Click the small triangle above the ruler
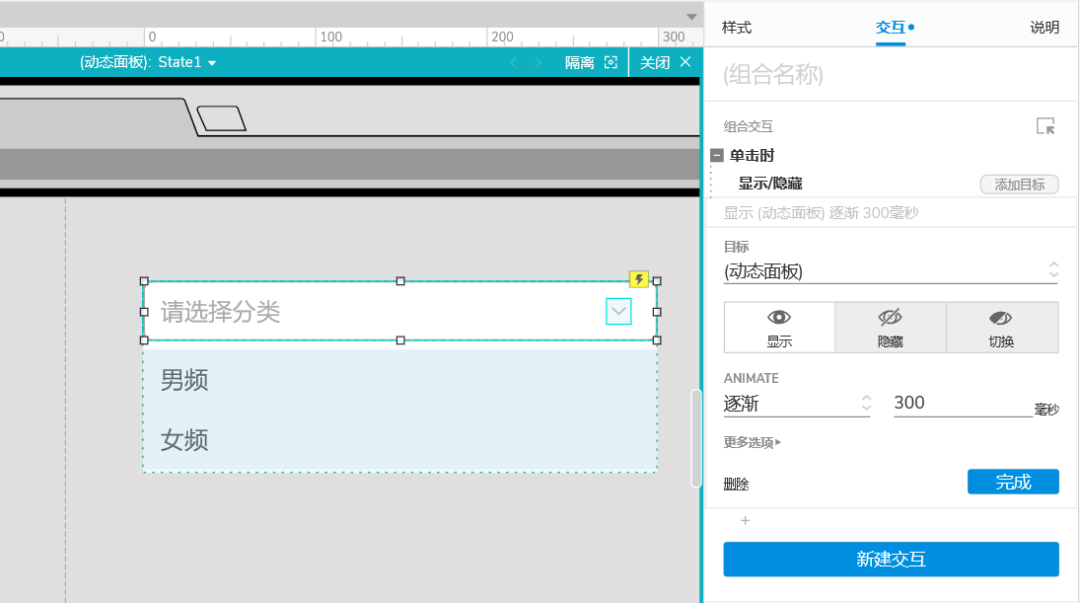This screenshot has width=1080, height=603. pyautogui.click(x=692, y=17)
